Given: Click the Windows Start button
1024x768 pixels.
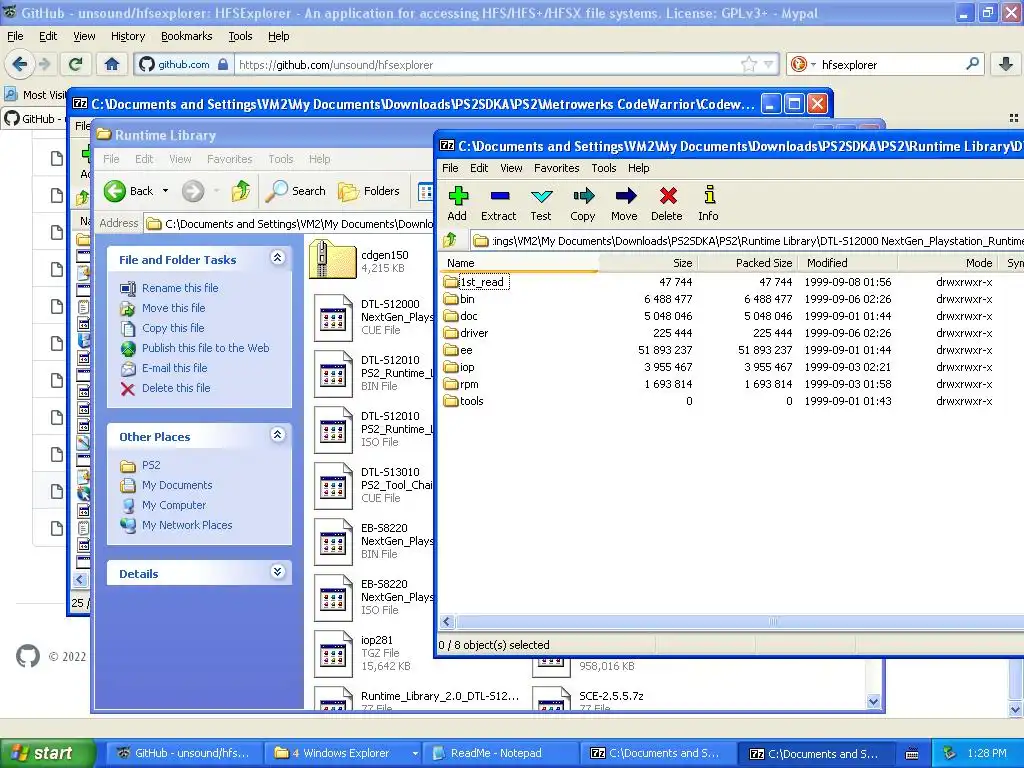Looking at the screenshot, I should (x=46, y=753).
